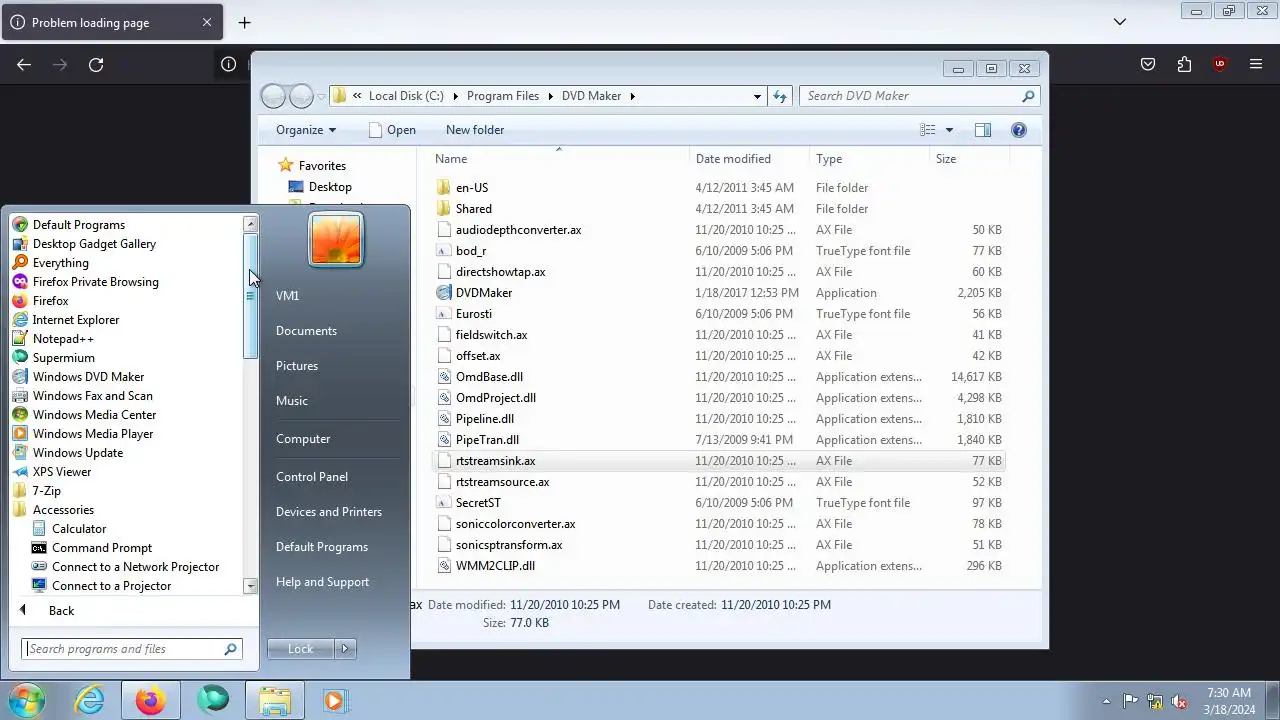This screenshot has width=1280, height=720.
Task: Launch Windows Media Center
Action: (x=94, y=415)
